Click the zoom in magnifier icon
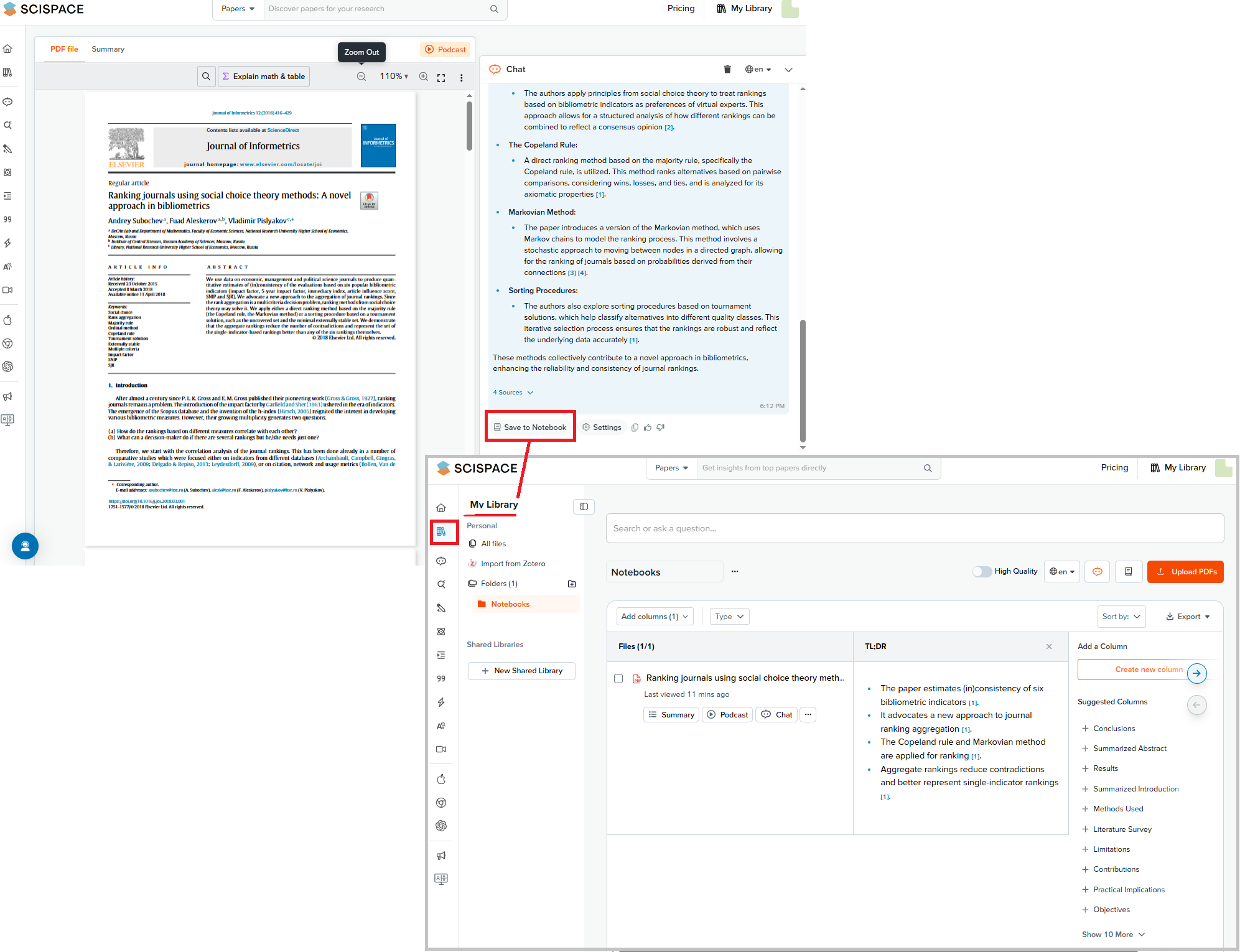The height and width of the screenshot is (952, 1240). click(x=423, y=77)
